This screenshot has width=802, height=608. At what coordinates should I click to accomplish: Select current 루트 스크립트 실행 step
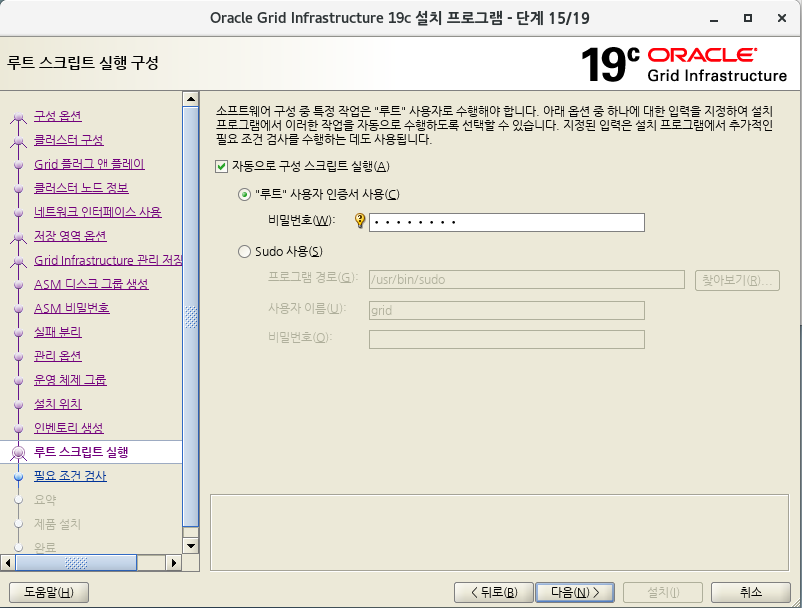81,453
